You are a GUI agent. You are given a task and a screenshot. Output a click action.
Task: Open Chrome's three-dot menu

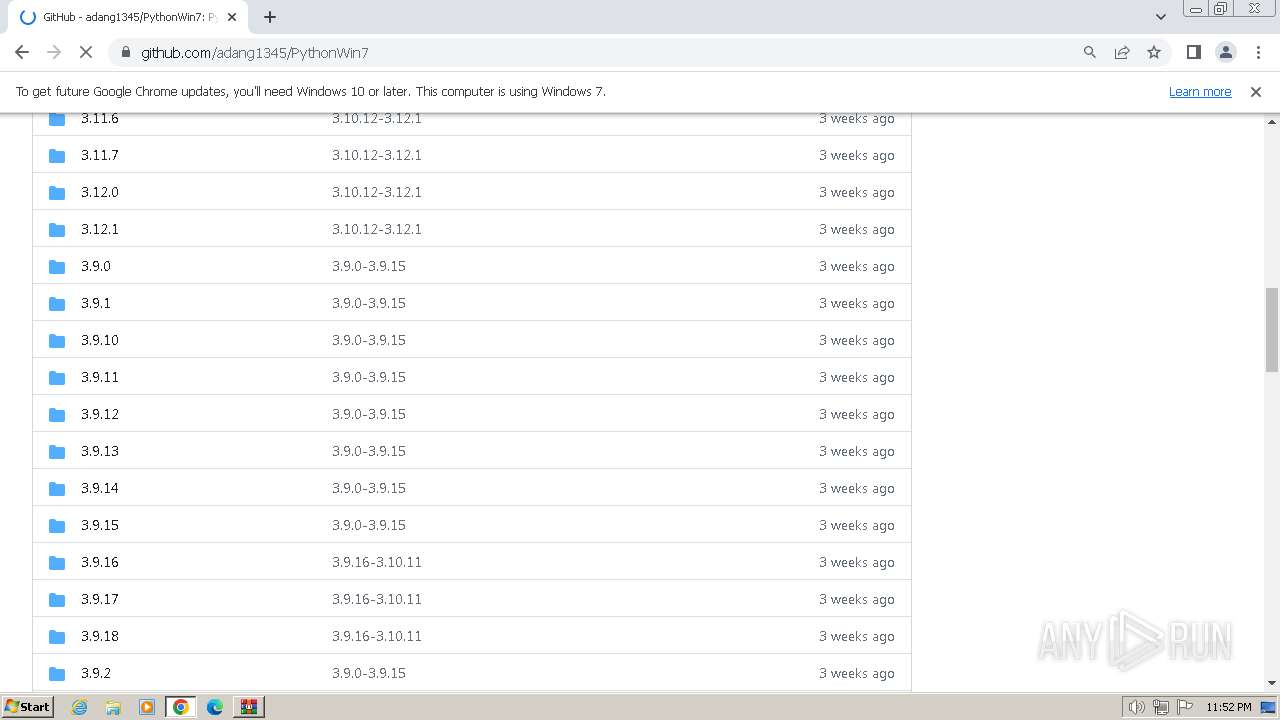tap(1258, 52)
